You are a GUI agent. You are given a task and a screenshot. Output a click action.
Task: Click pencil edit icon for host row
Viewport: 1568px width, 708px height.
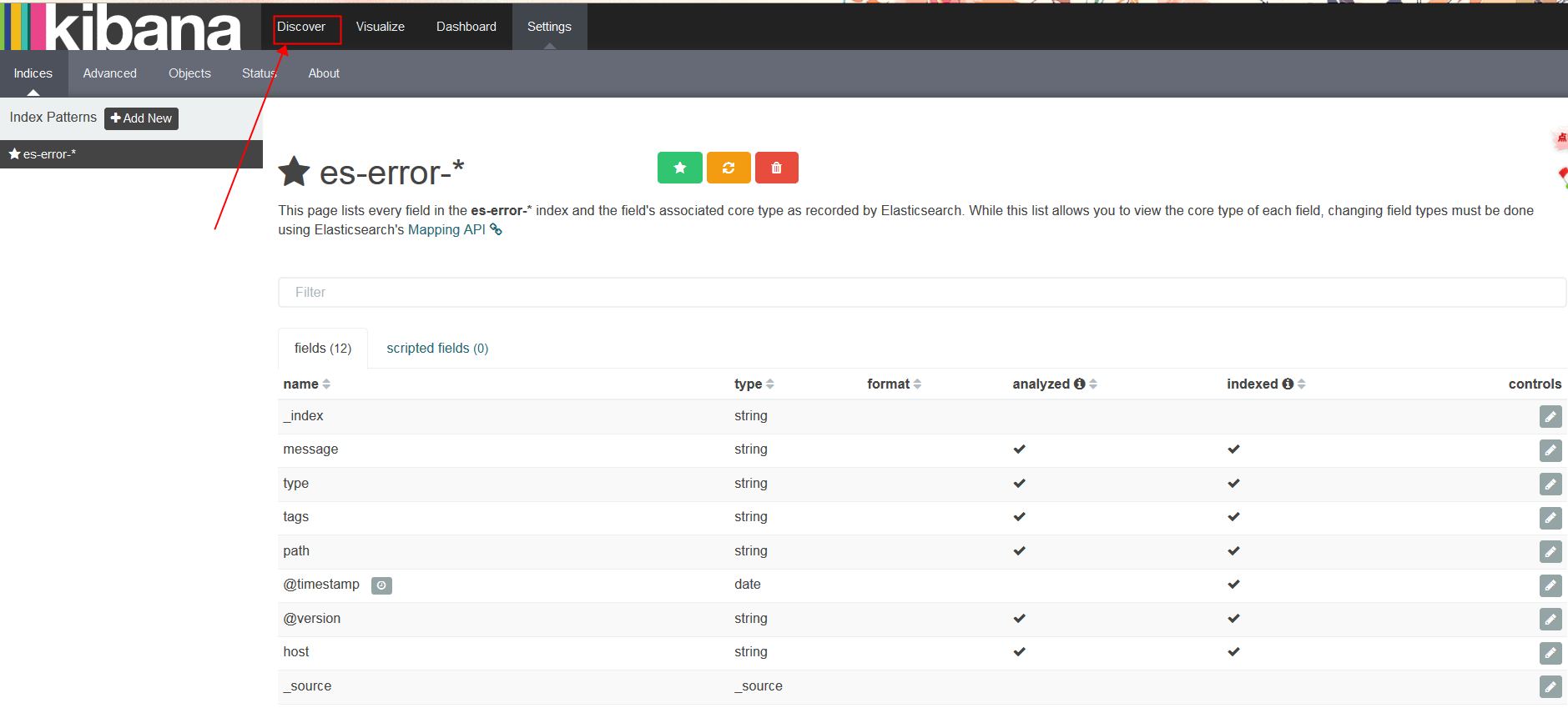[1550, 653]
